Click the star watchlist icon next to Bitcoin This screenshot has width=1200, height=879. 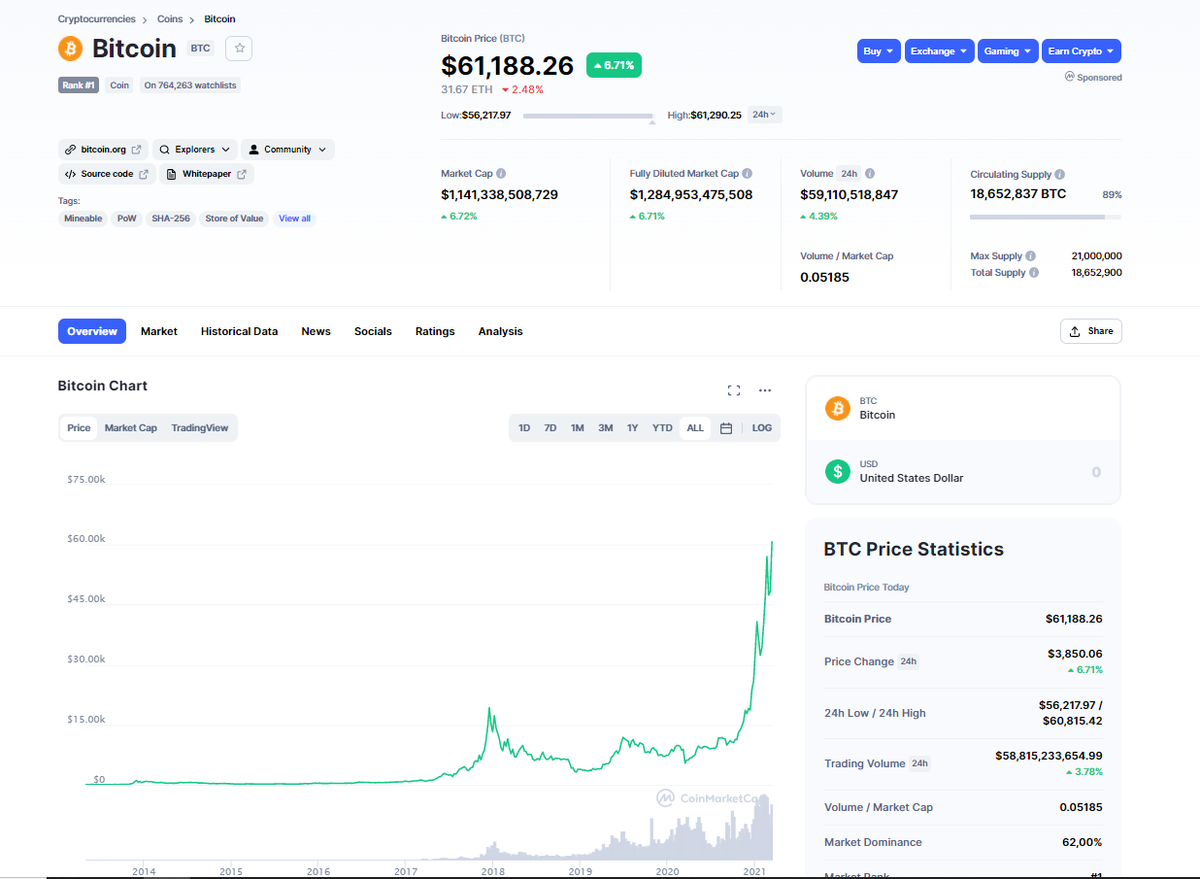point(239,48)
